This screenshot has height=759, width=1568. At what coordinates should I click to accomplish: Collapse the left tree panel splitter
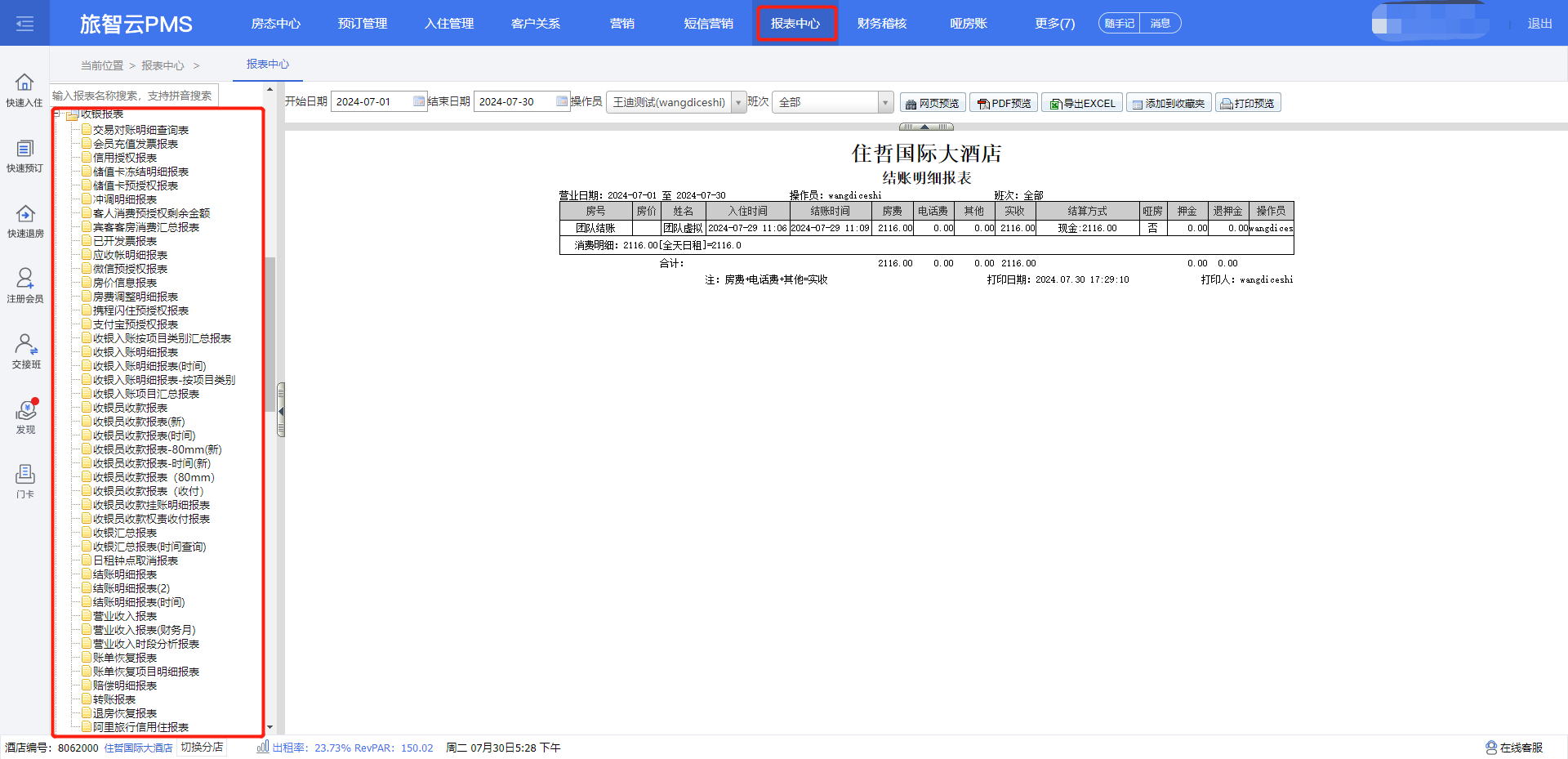tap(281, 410)
